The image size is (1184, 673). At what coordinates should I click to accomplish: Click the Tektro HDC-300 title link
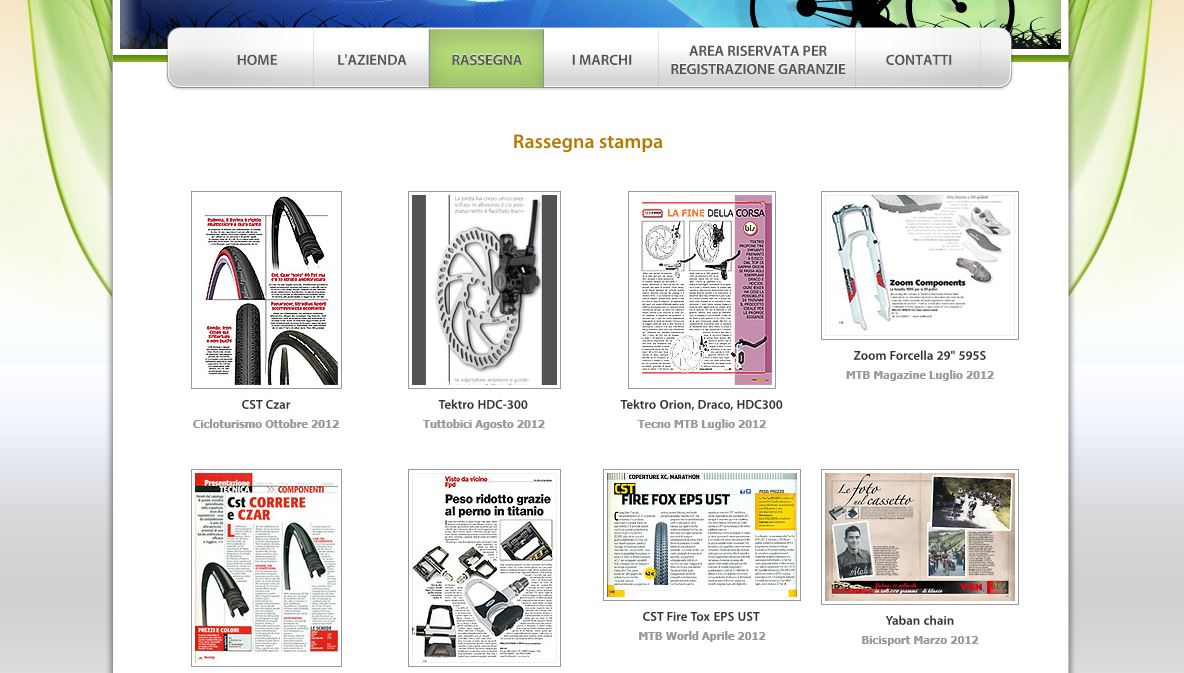483,404
